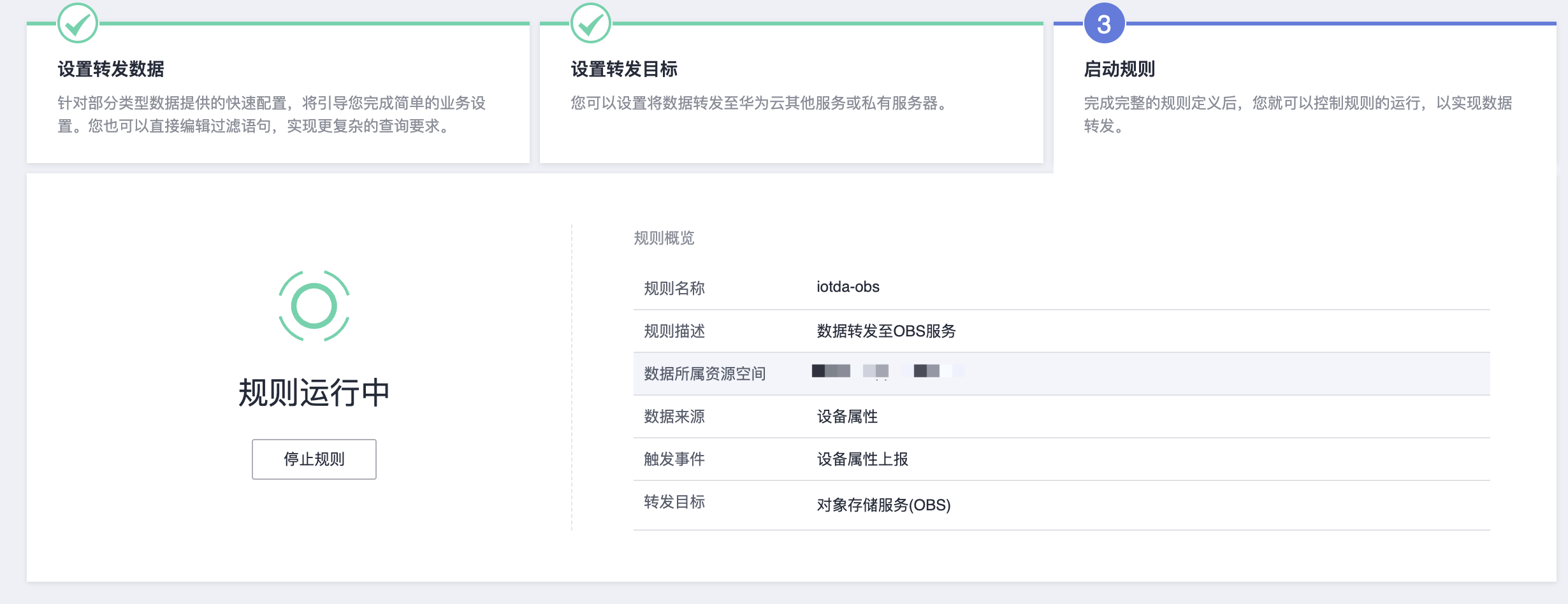This screenshot has height=604, width=1568.
Task: Click the blurred resource space value
Action: 887,371
